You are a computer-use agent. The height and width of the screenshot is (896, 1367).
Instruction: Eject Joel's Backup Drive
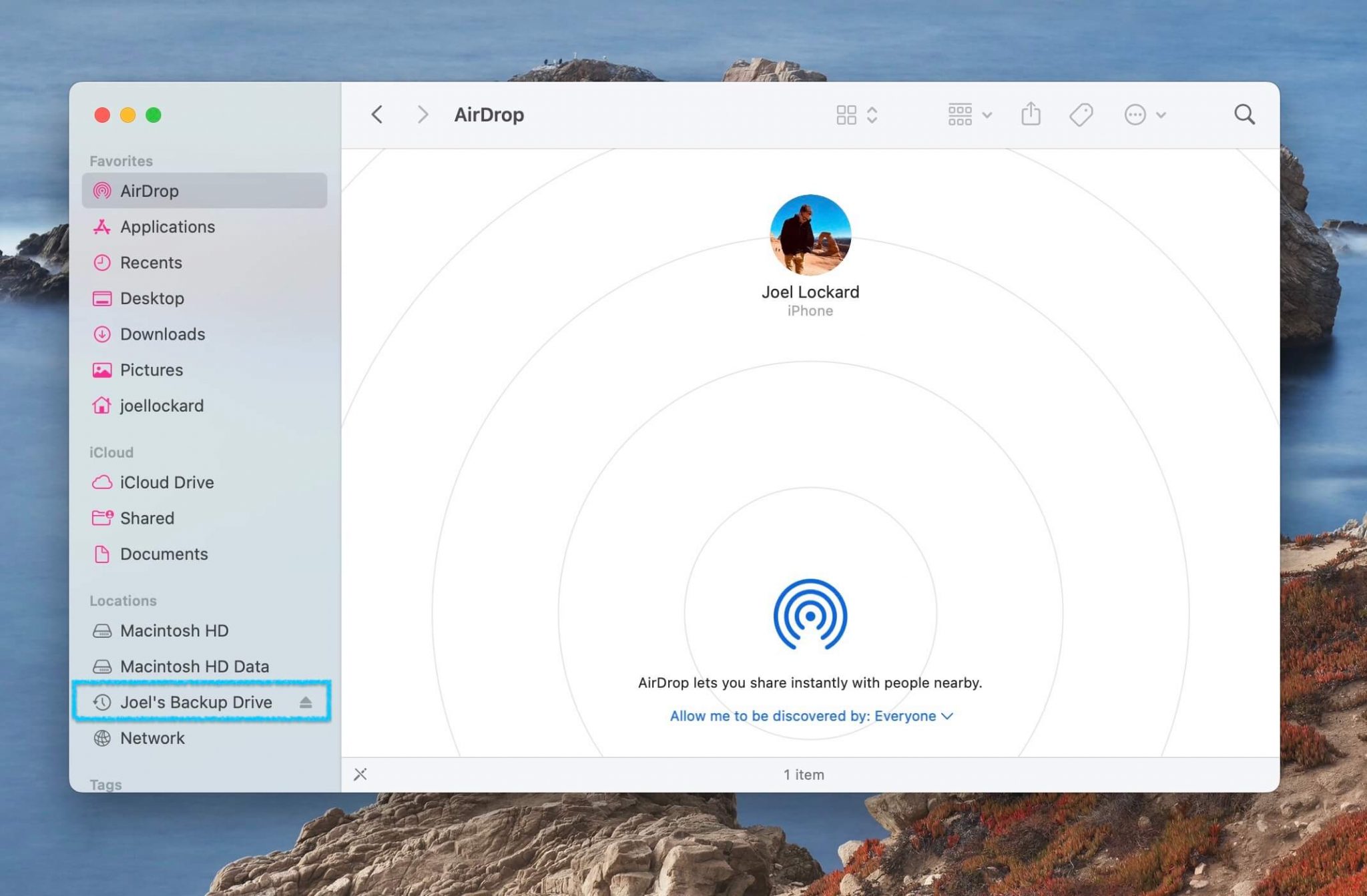click(306, 702)
